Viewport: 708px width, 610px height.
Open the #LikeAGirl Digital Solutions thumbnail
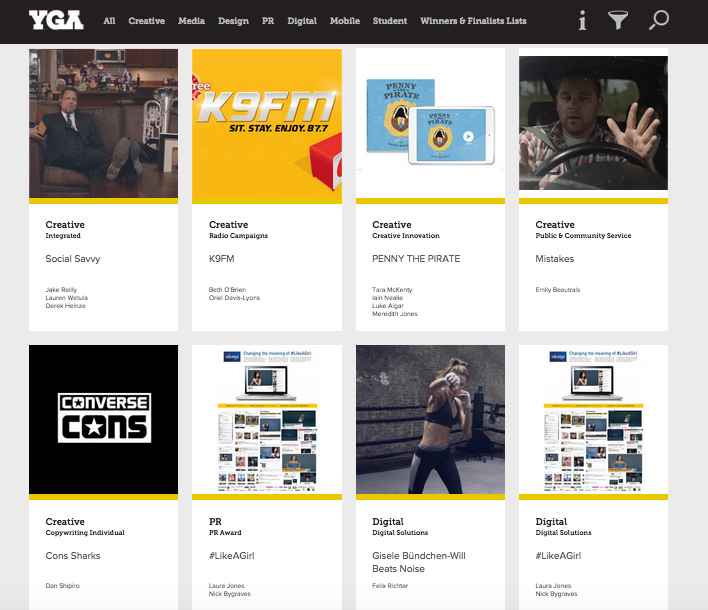(593, 419)
